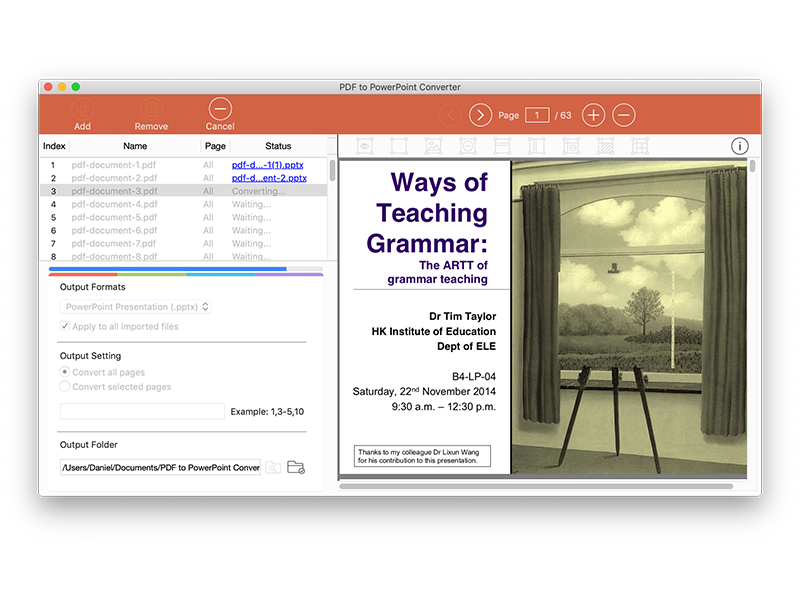This screenshot has width=800, height=600.
Task: Go to the next preview page
Action: tap(480, 115)
